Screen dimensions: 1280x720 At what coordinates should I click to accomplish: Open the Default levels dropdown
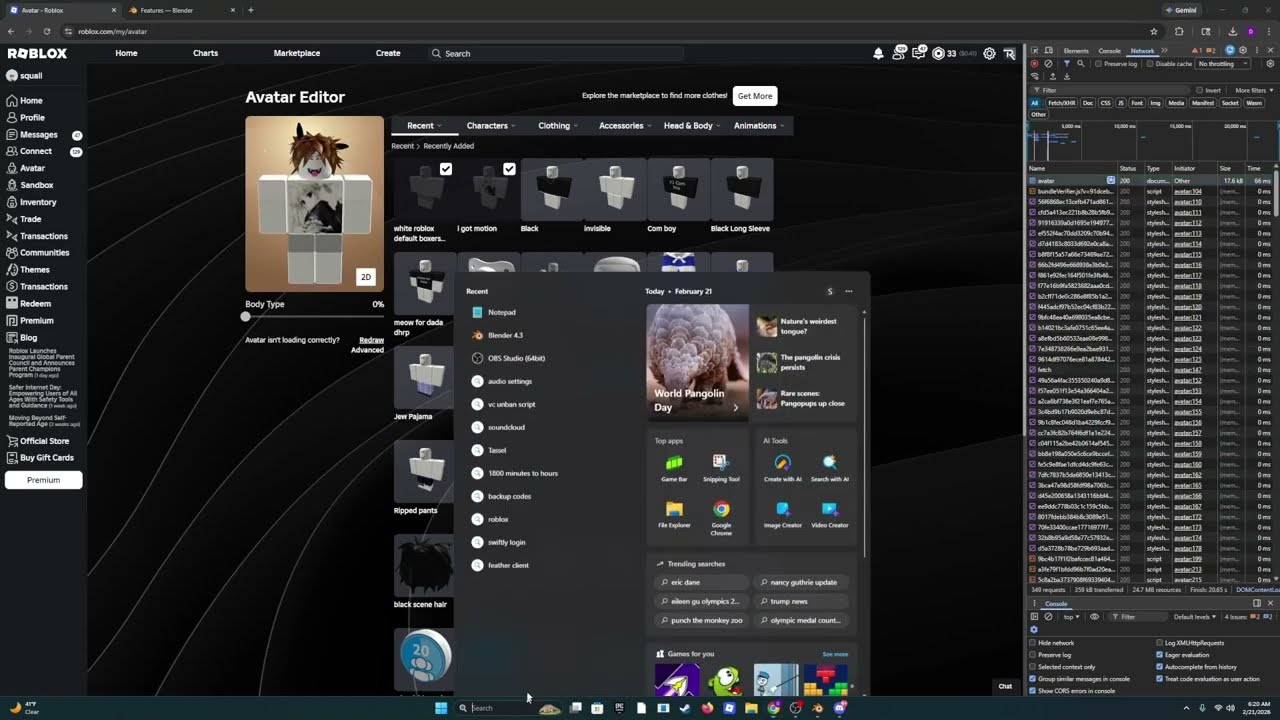click(x=1193, y=617)
